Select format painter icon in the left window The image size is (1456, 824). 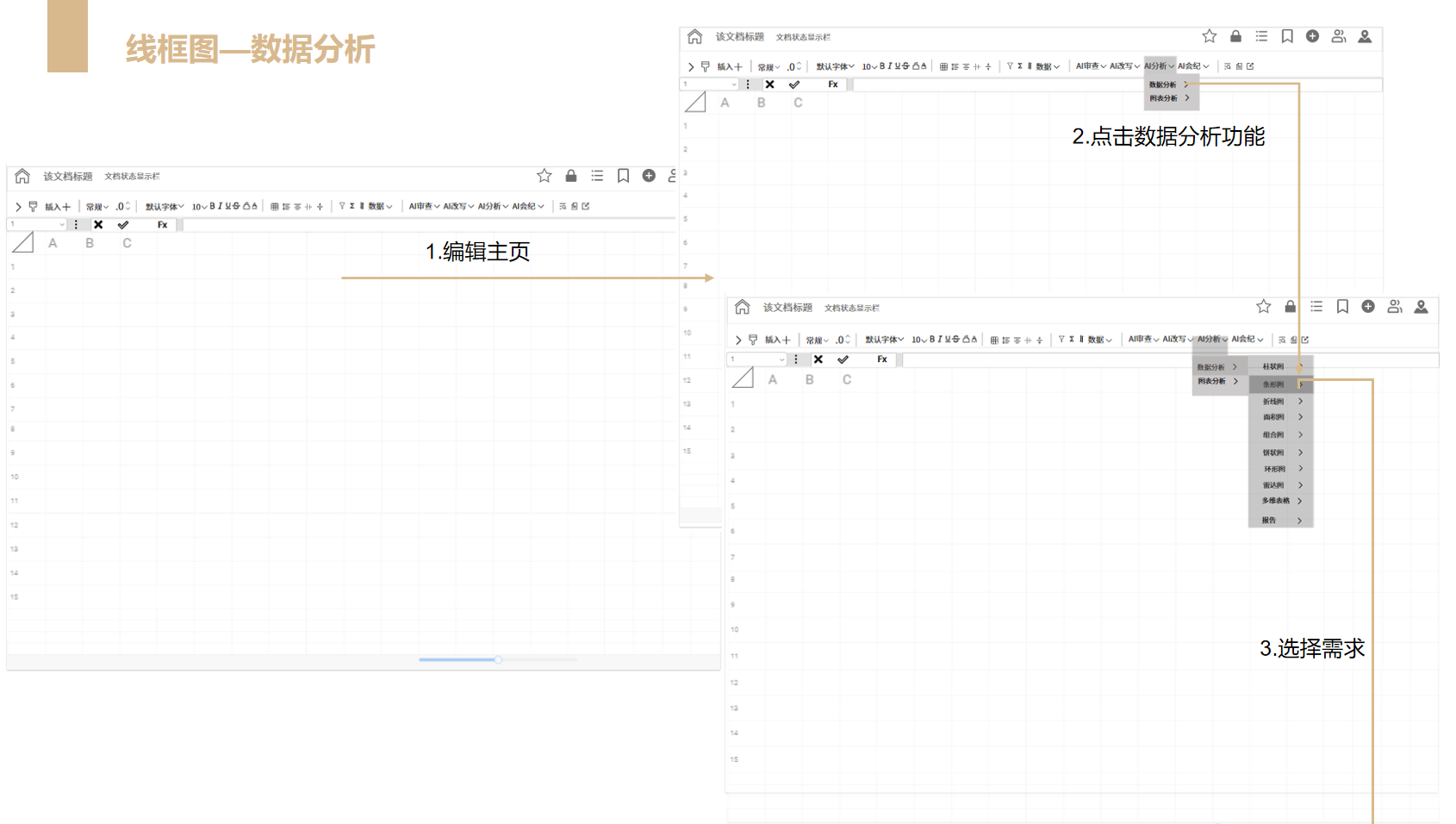click(33, 207)
